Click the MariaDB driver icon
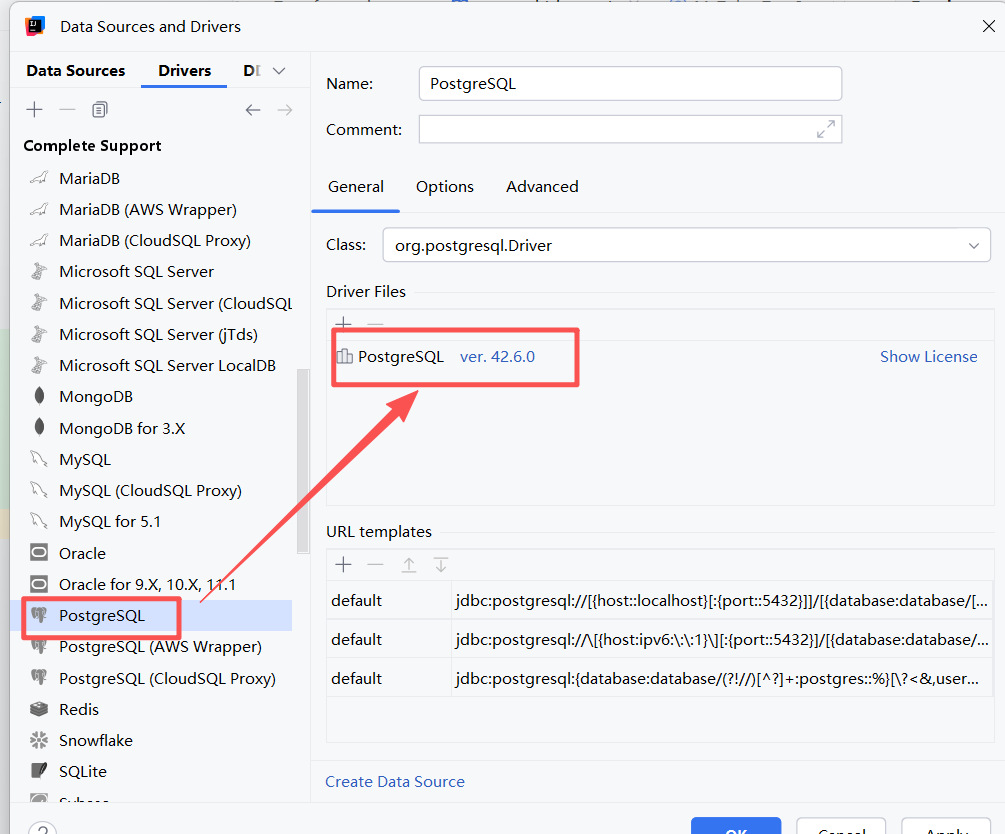Image resolution: width=1005 pixels, height=834 pixels. [x=39, y=178]
